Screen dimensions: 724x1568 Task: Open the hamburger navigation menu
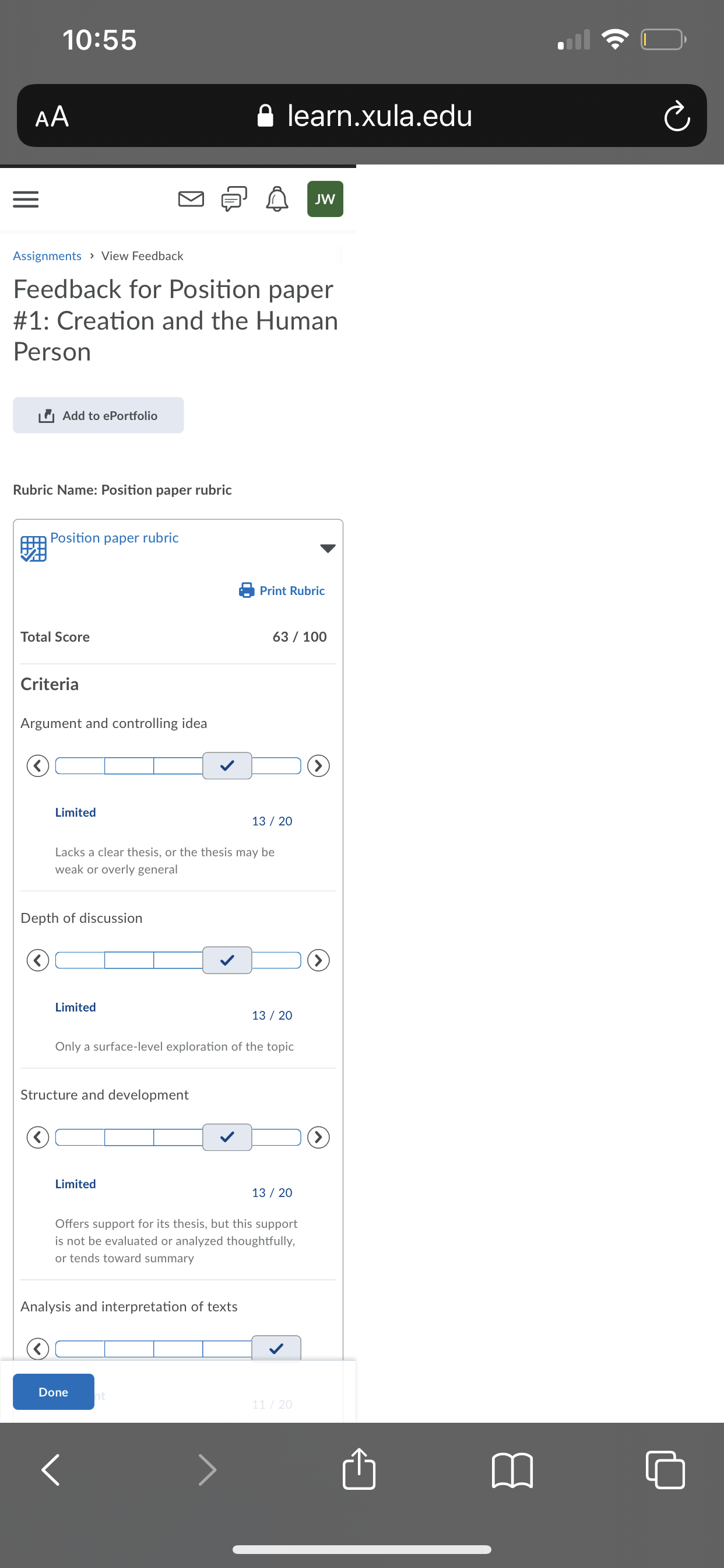(x=26, y=199)
